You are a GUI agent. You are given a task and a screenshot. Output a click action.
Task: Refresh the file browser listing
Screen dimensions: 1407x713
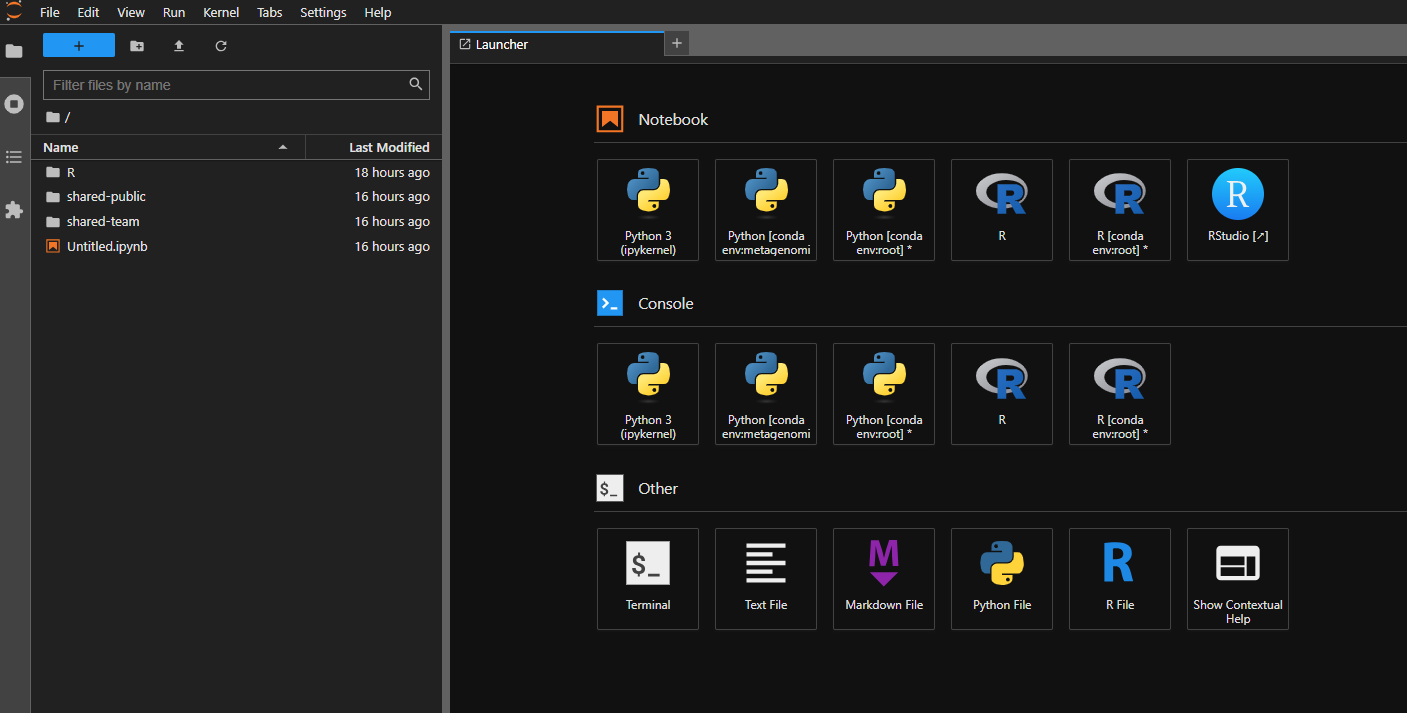pos(220,45)
